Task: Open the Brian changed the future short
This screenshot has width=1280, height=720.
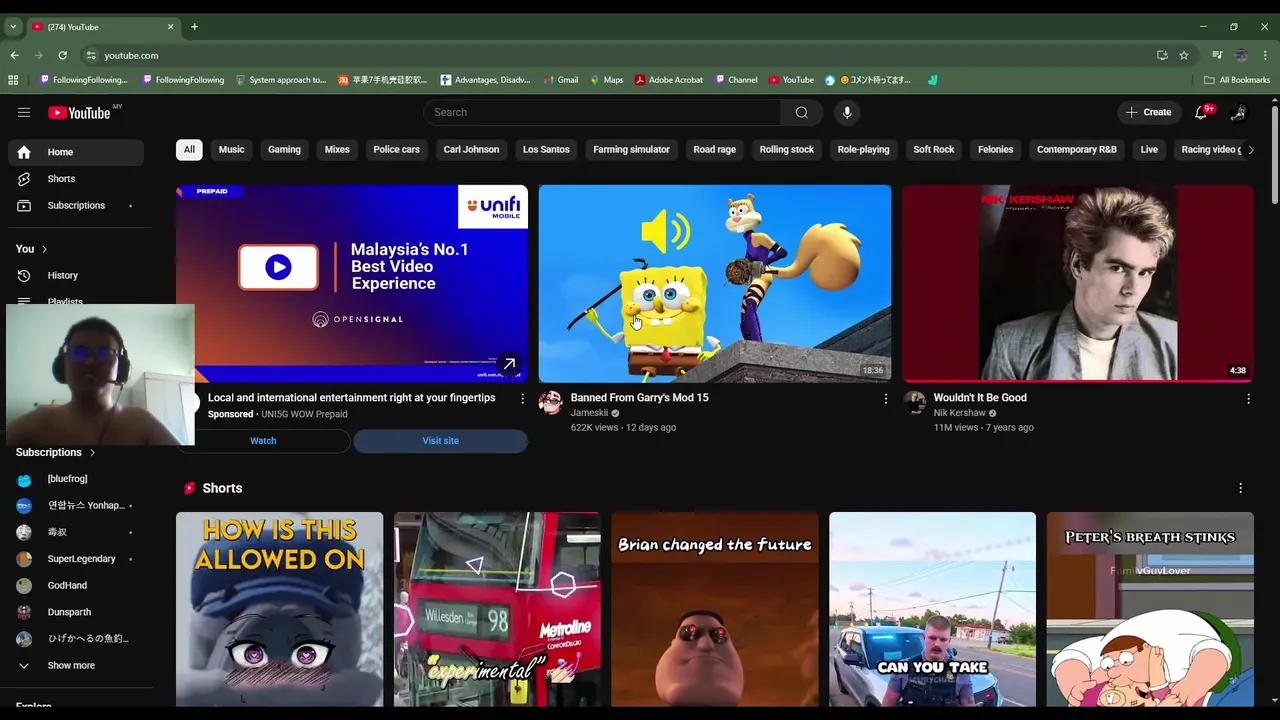Action: point(715,610)
